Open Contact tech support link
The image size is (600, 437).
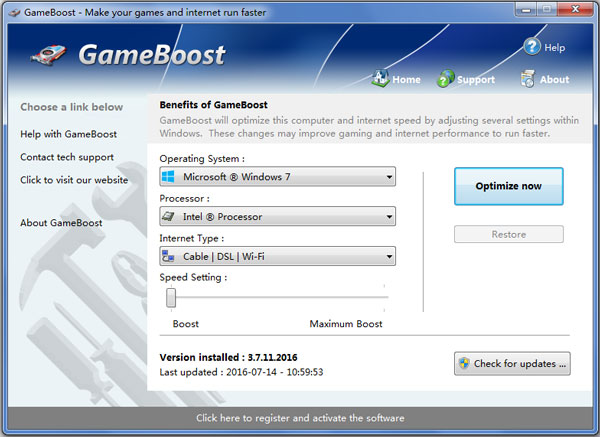pyautogui.click(x=67, y=157)
